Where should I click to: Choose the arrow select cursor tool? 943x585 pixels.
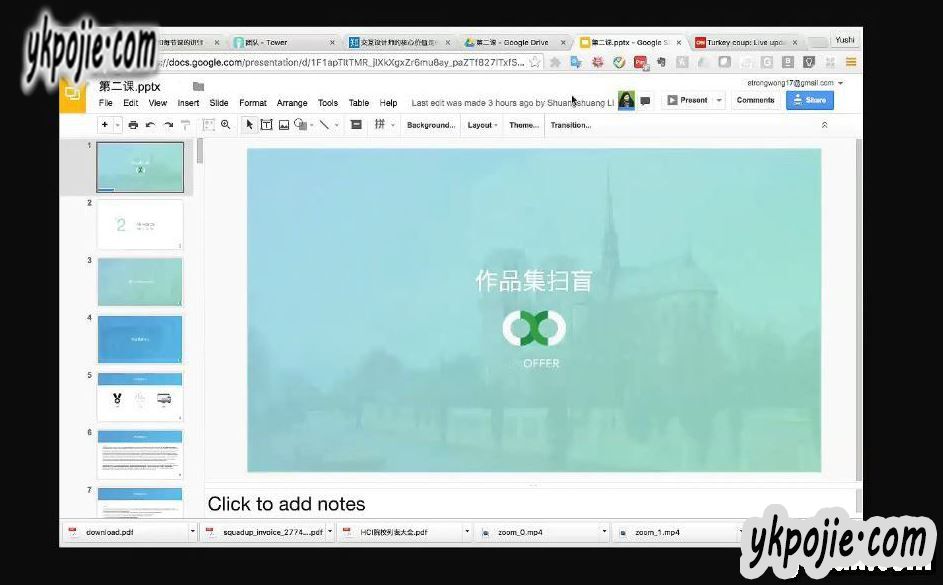pyautogui.click(x=250, y=125)
